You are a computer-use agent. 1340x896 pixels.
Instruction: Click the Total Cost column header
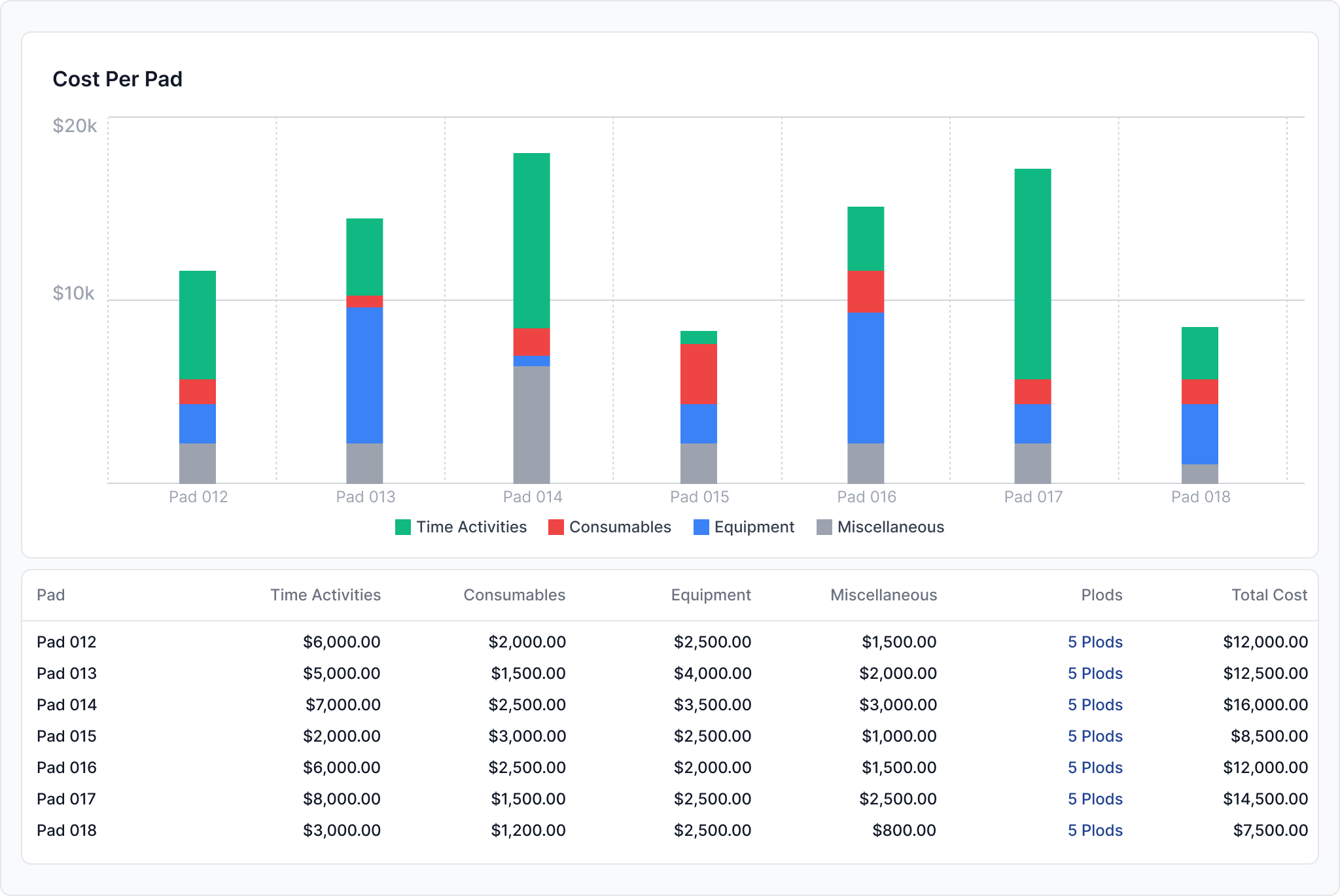[1269, 595]
